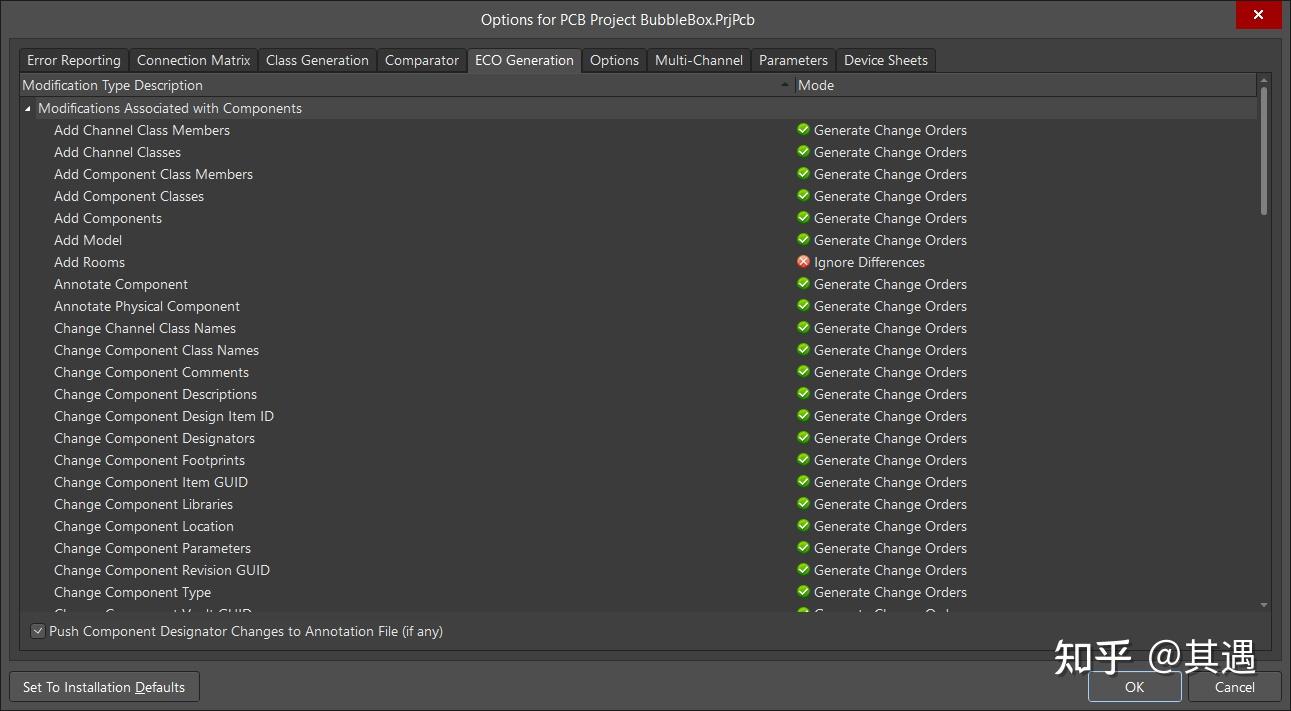Click Set To Installation Defaults button
The width and height of the screenshot is (1291, 711).
click(104, 687)
